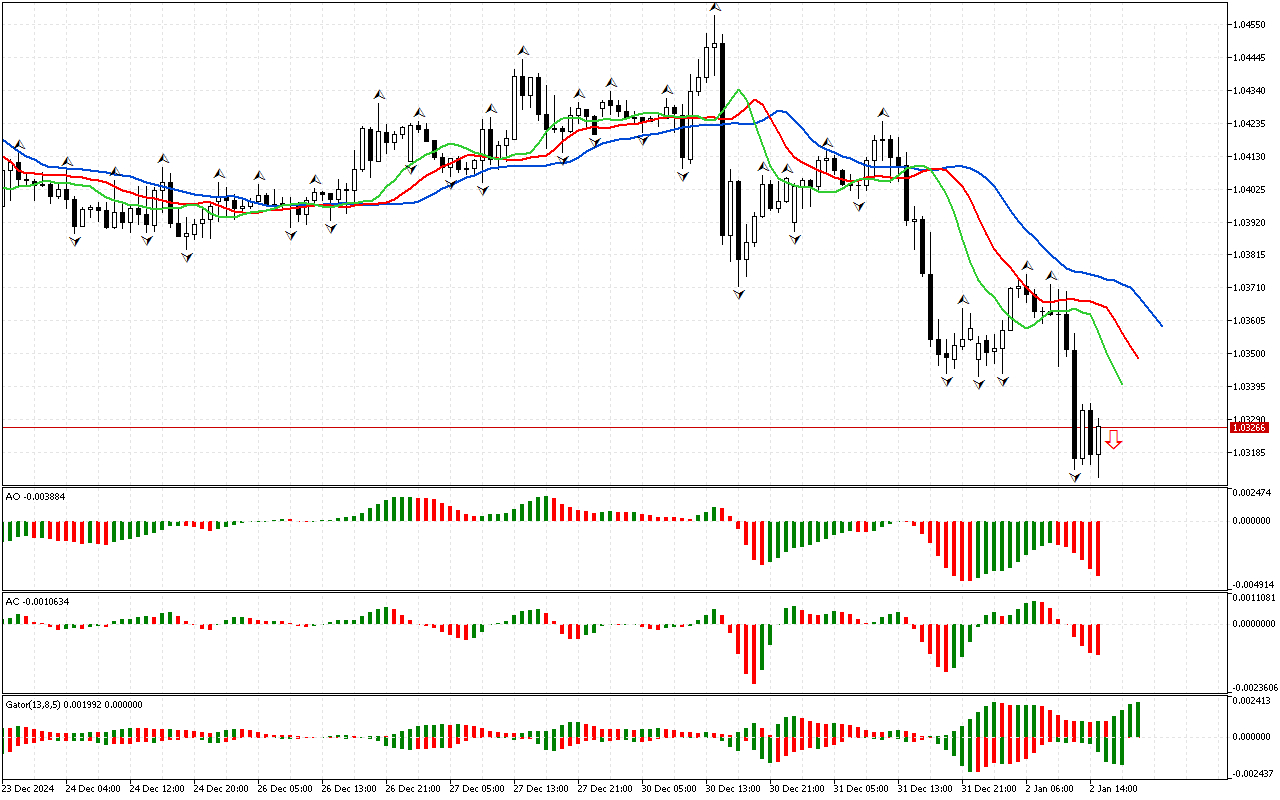
Task: Click price level 1.03815 on the scale
Action: [1250, 254]
